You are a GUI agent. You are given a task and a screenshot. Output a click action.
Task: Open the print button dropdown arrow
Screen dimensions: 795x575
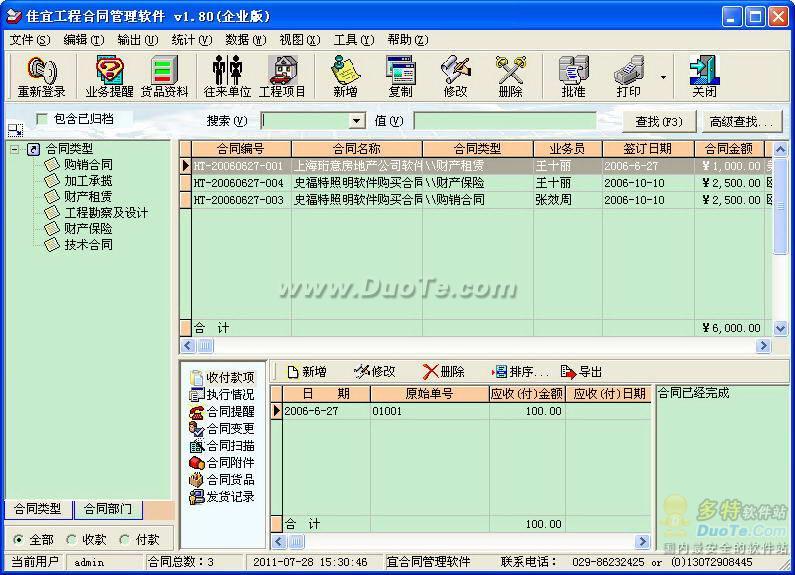(663, 78)
